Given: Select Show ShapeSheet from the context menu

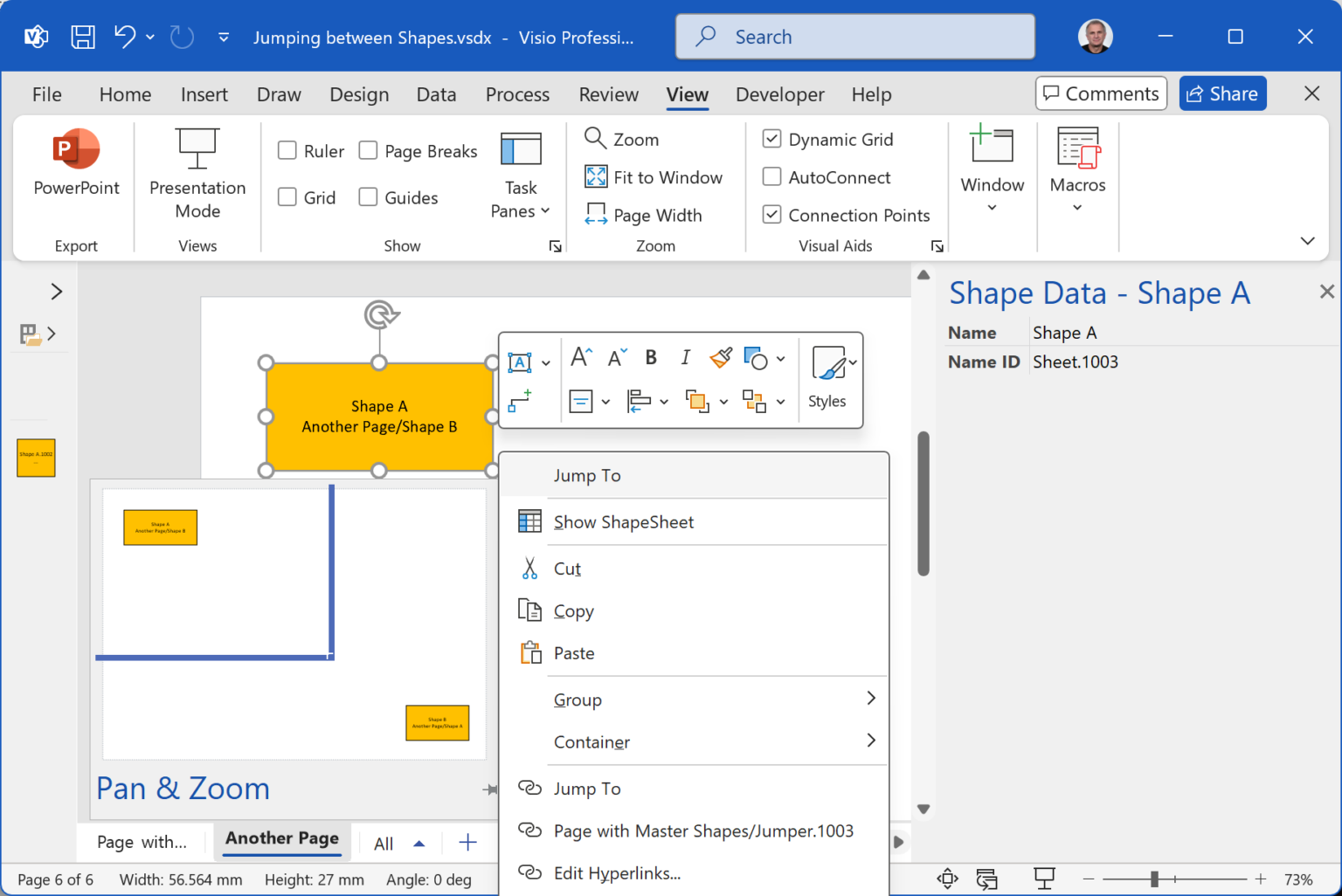Looking at the screenshot, I should pyautogui.click(x=623, y=521).
